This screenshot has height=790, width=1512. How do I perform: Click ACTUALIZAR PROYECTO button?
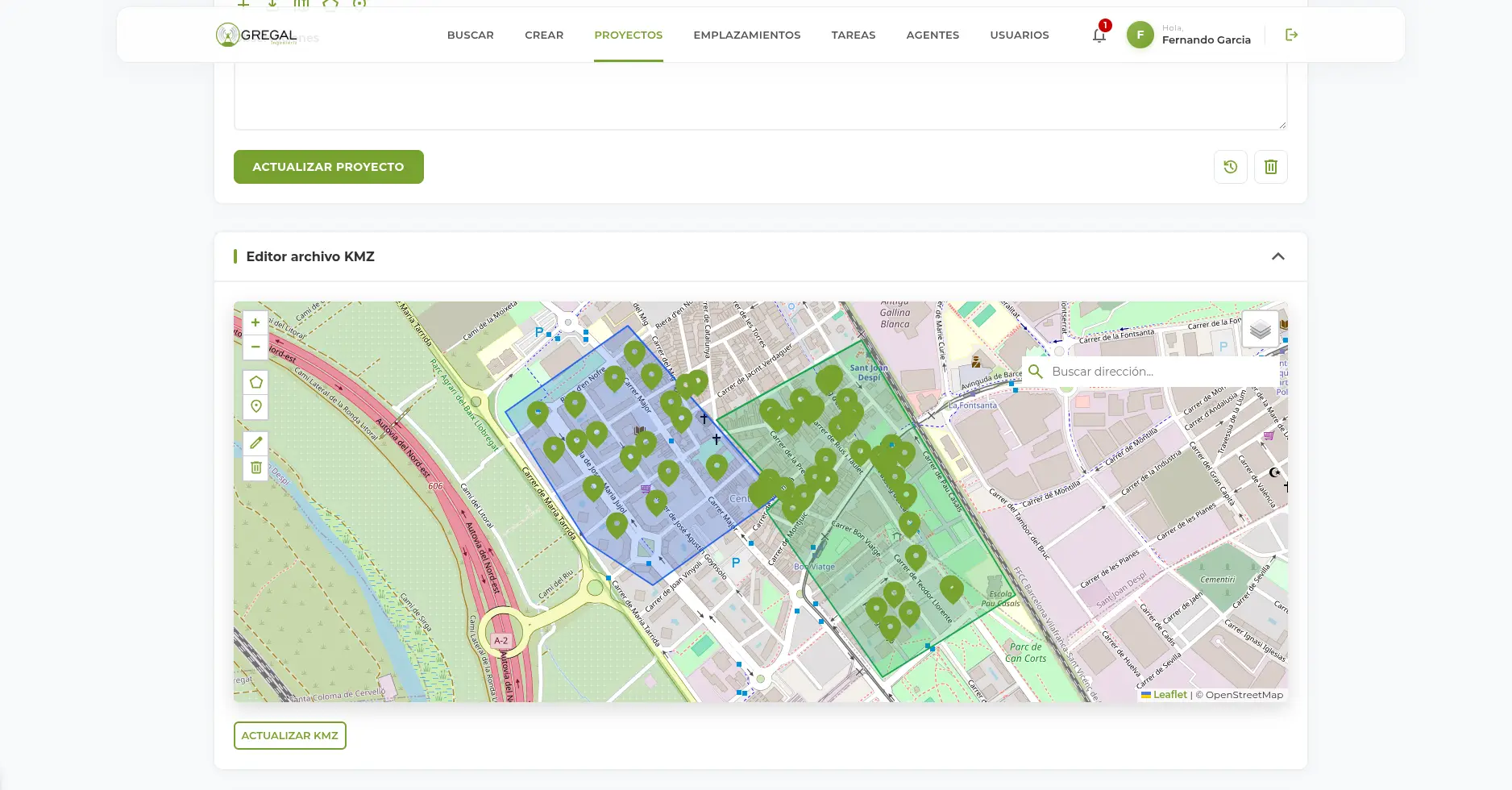point(329,167)
